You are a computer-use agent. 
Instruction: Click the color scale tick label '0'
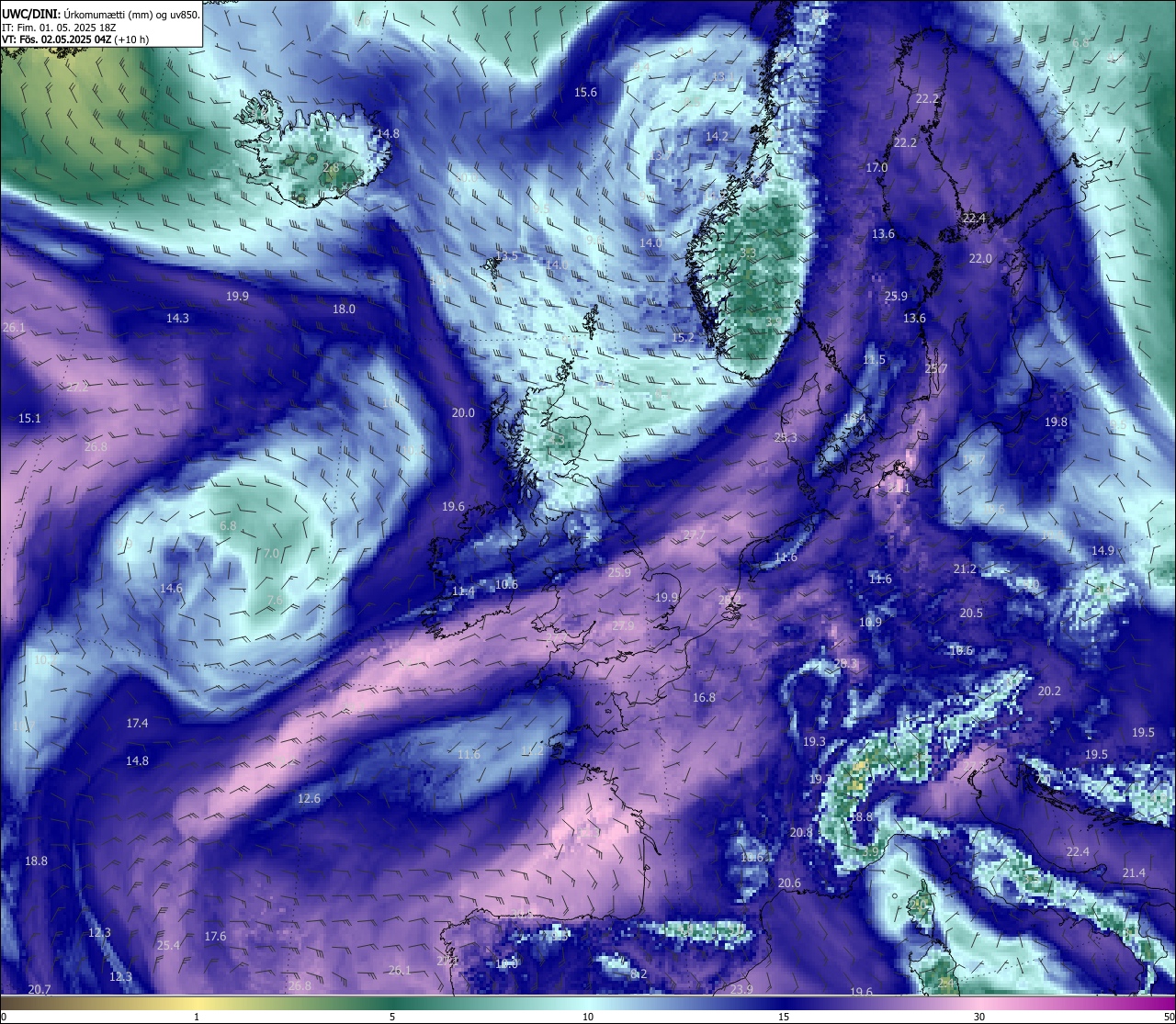point(4,1017)
